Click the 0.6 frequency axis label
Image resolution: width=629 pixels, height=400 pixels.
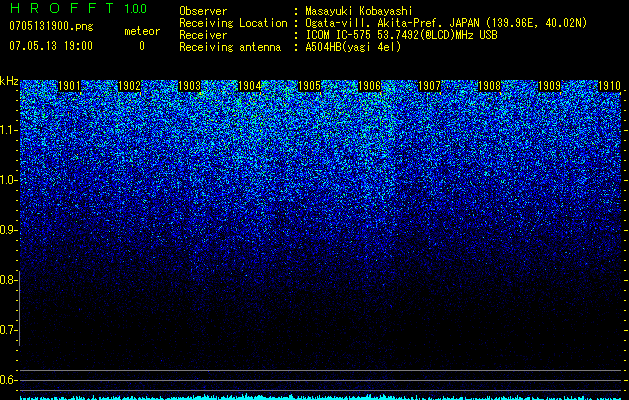[x=9, y=380]
